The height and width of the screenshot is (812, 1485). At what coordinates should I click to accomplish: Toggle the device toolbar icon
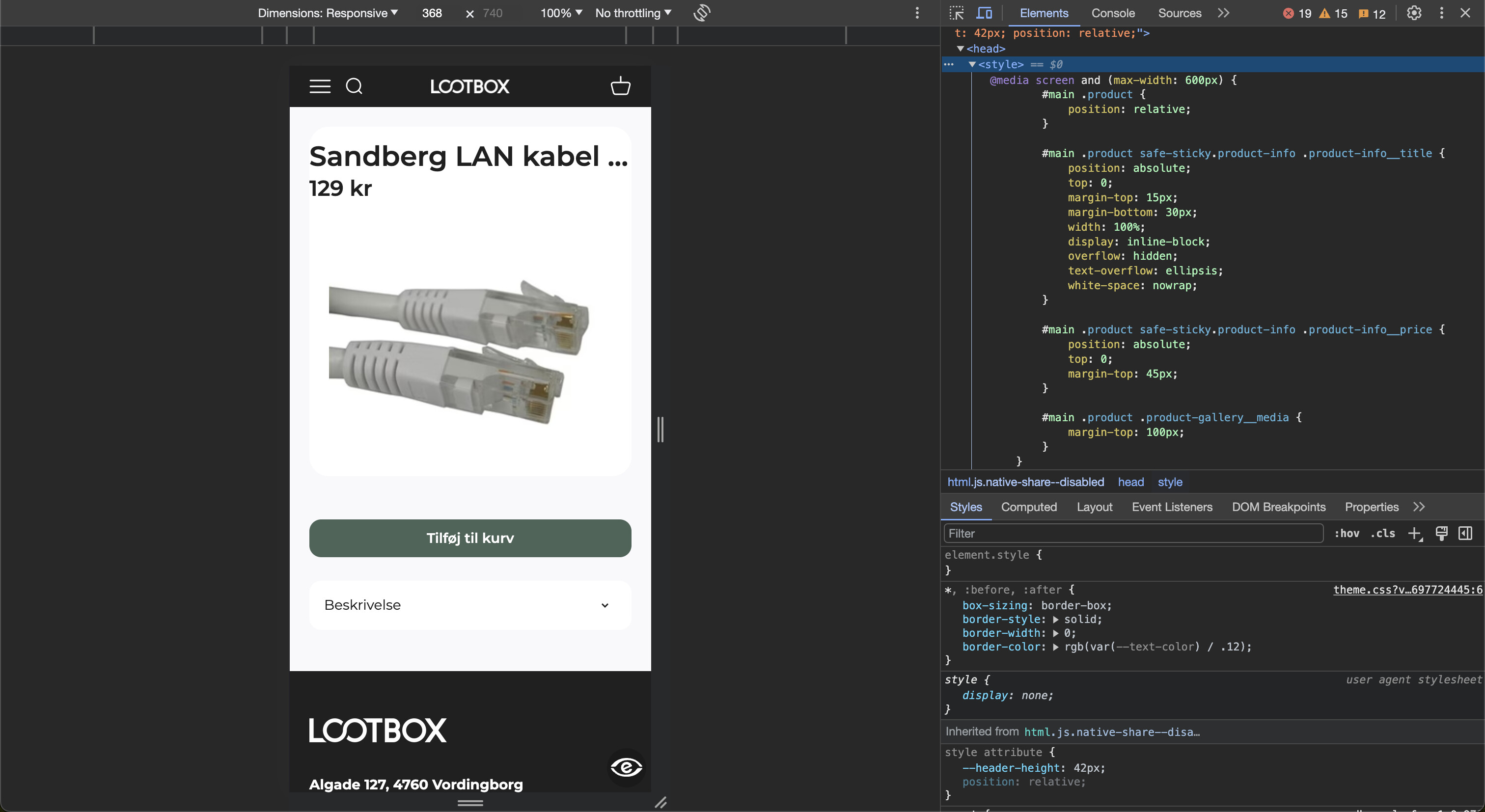point(984,13)
